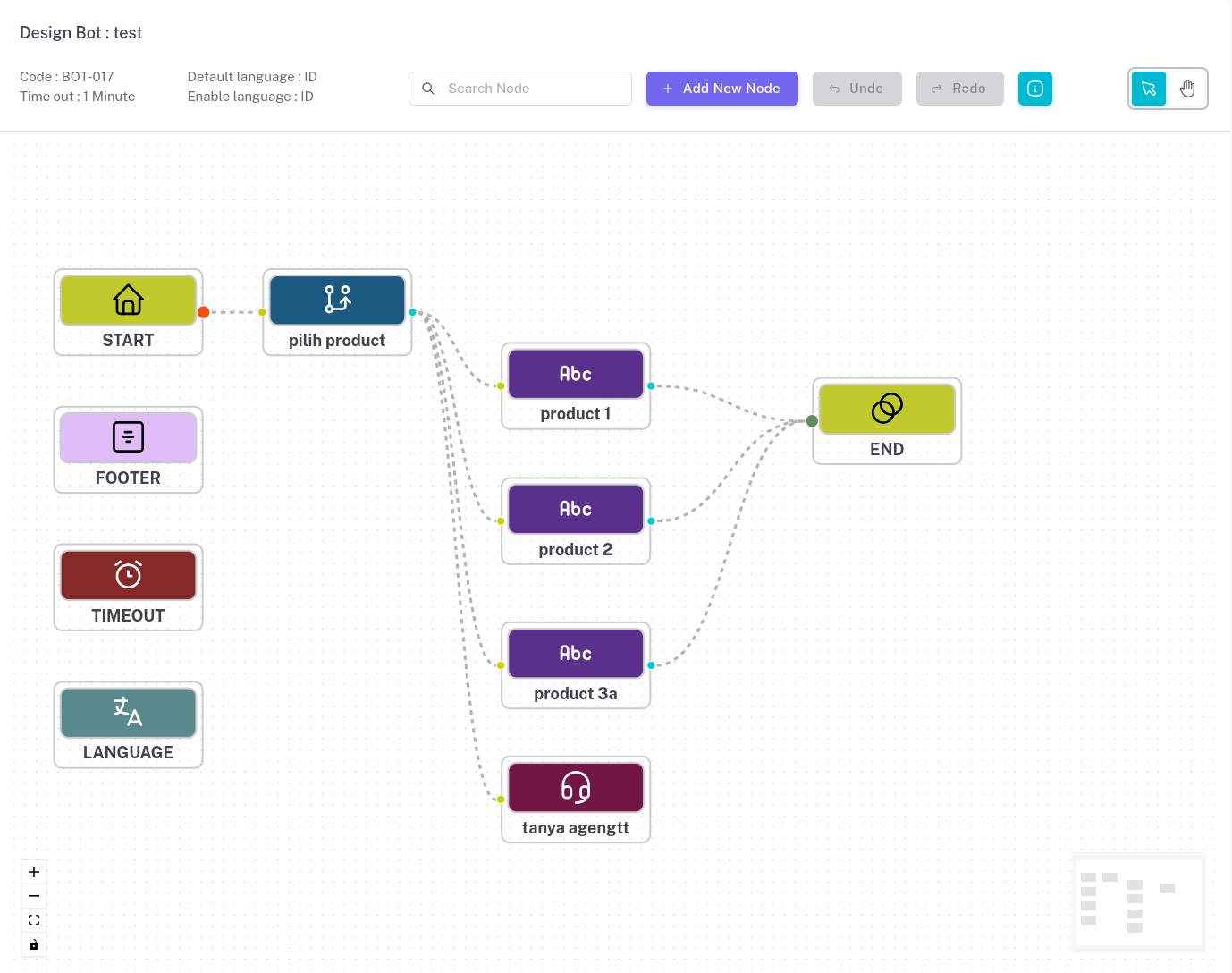
Task: Click the END node icon
Action: pyautogui.click(x=887, y=409)
